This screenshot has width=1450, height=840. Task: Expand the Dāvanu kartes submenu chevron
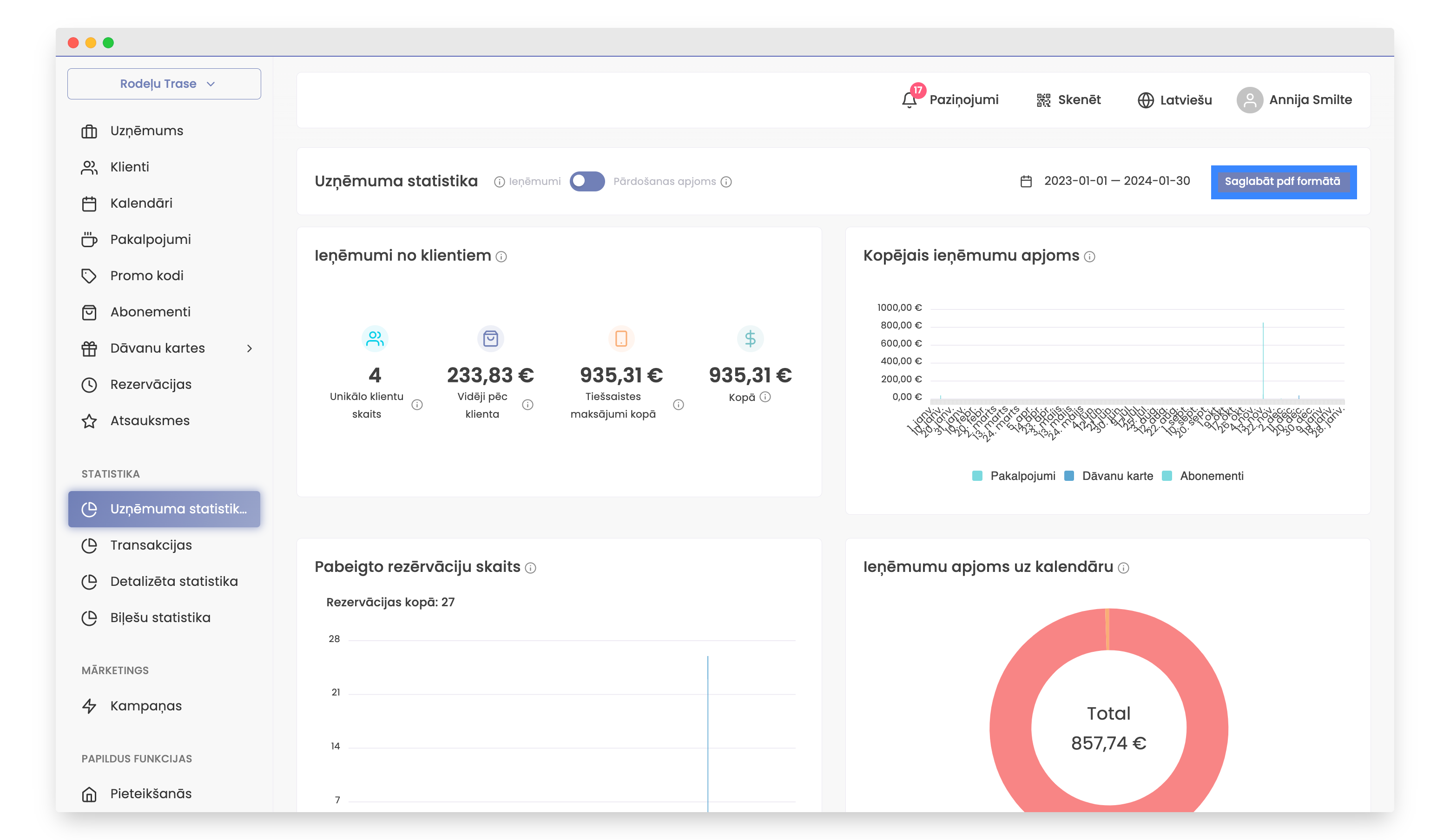(x=249, y=348)
